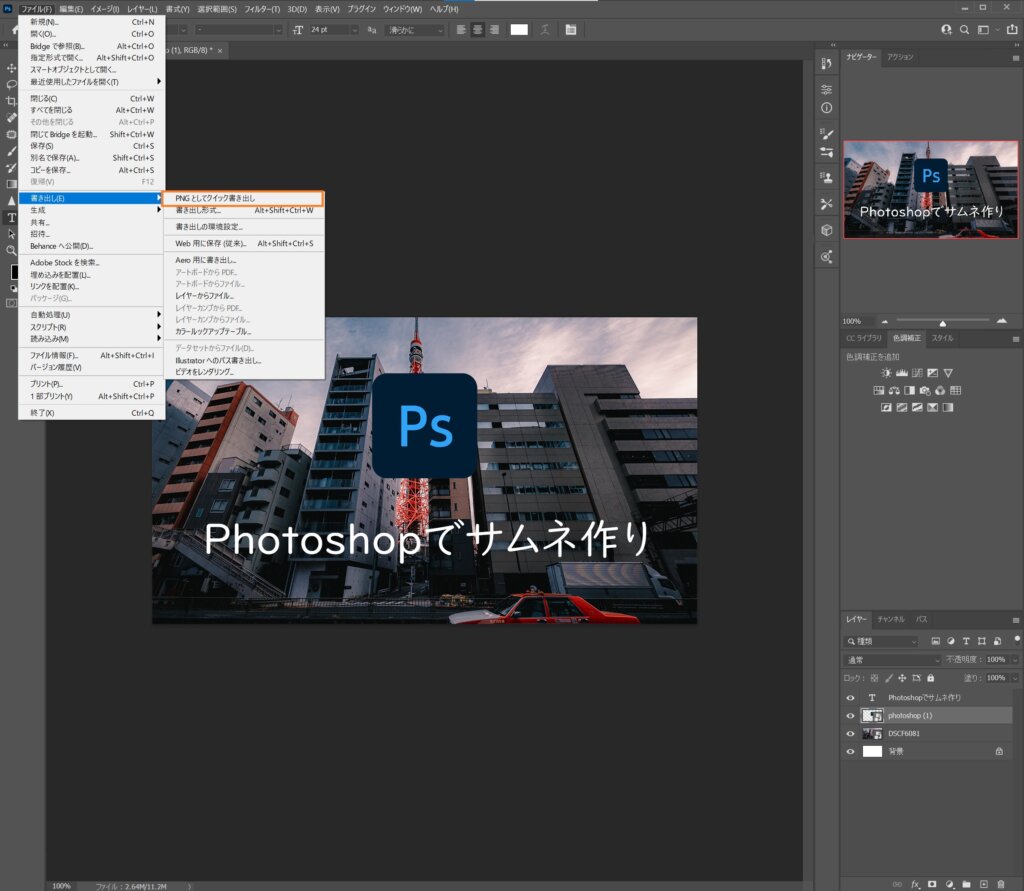Hide the 背景 layer
The height and width of the screenshot is (891, 1024).
pyautogui.click(x=850, y=751)
